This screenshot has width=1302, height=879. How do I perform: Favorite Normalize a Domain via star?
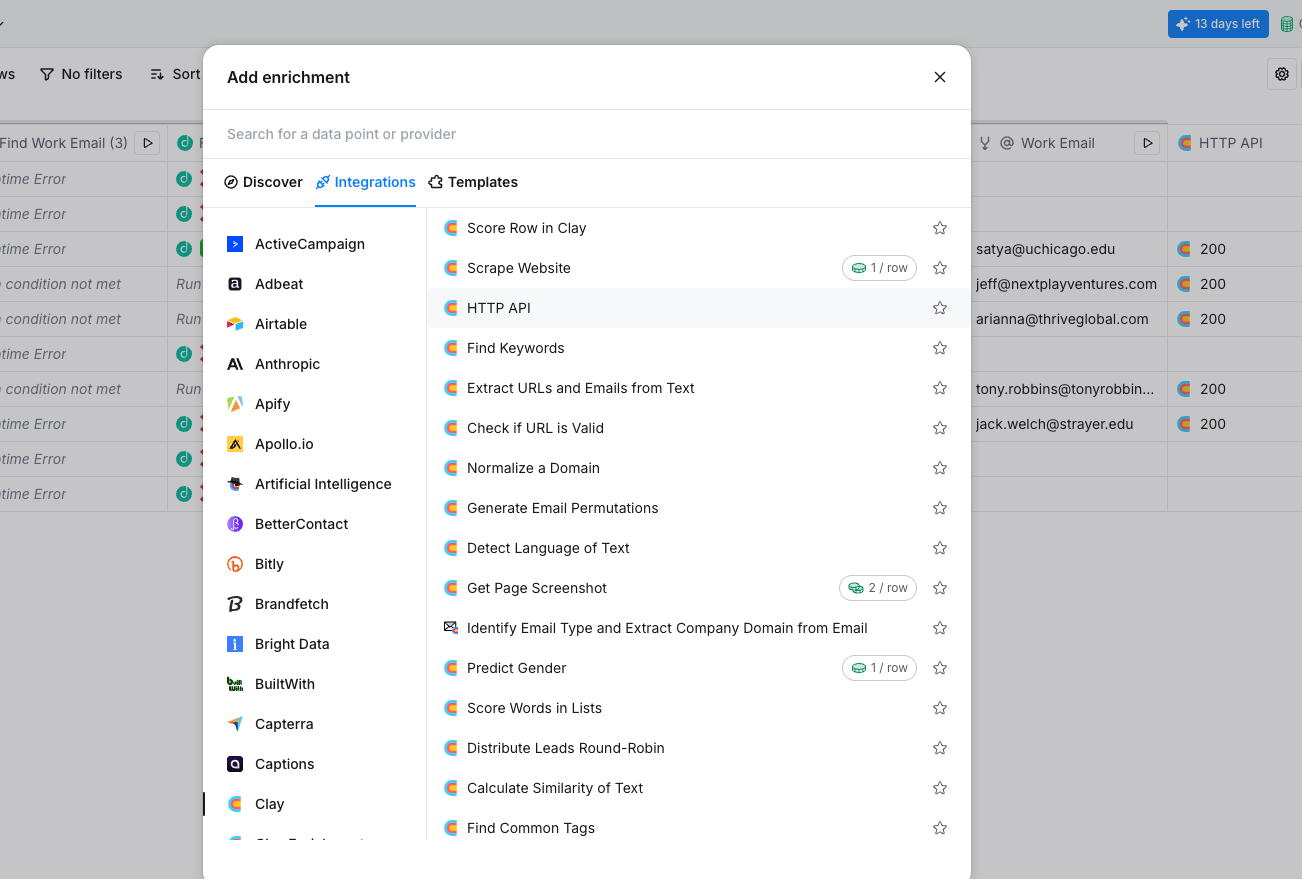pyautogui.click(x=940, y=468)
